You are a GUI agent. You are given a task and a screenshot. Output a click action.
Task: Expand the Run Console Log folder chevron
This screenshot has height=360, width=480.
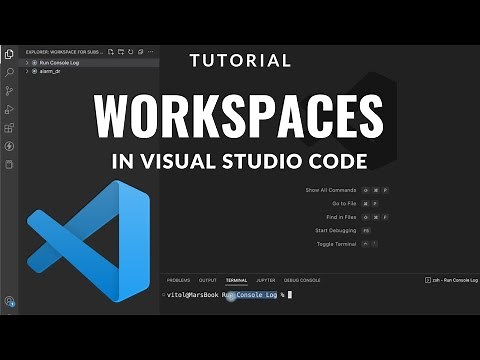[27, 63]
